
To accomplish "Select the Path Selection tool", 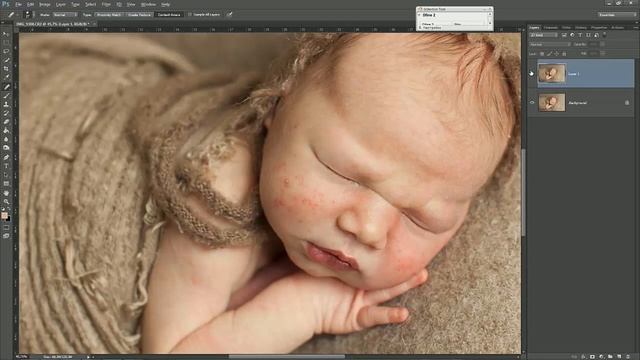I will pos(6,175).
